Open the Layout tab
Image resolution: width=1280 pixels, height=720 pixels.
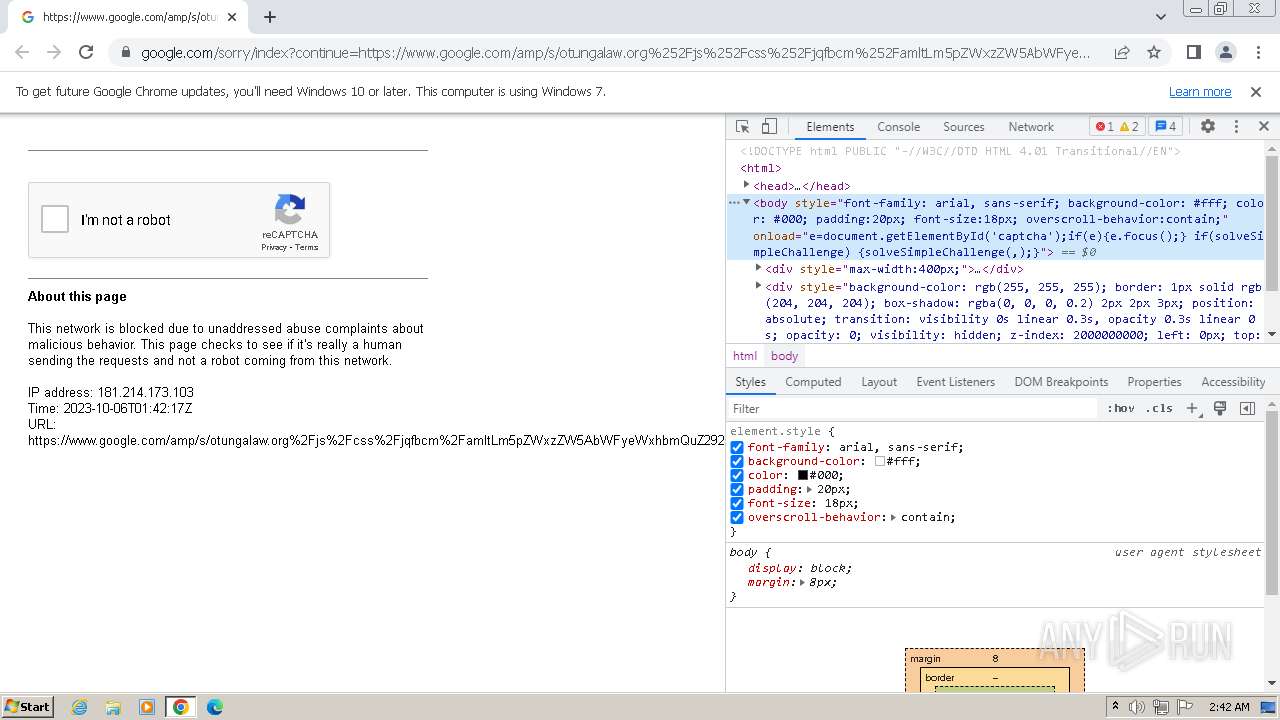[879, 382]
